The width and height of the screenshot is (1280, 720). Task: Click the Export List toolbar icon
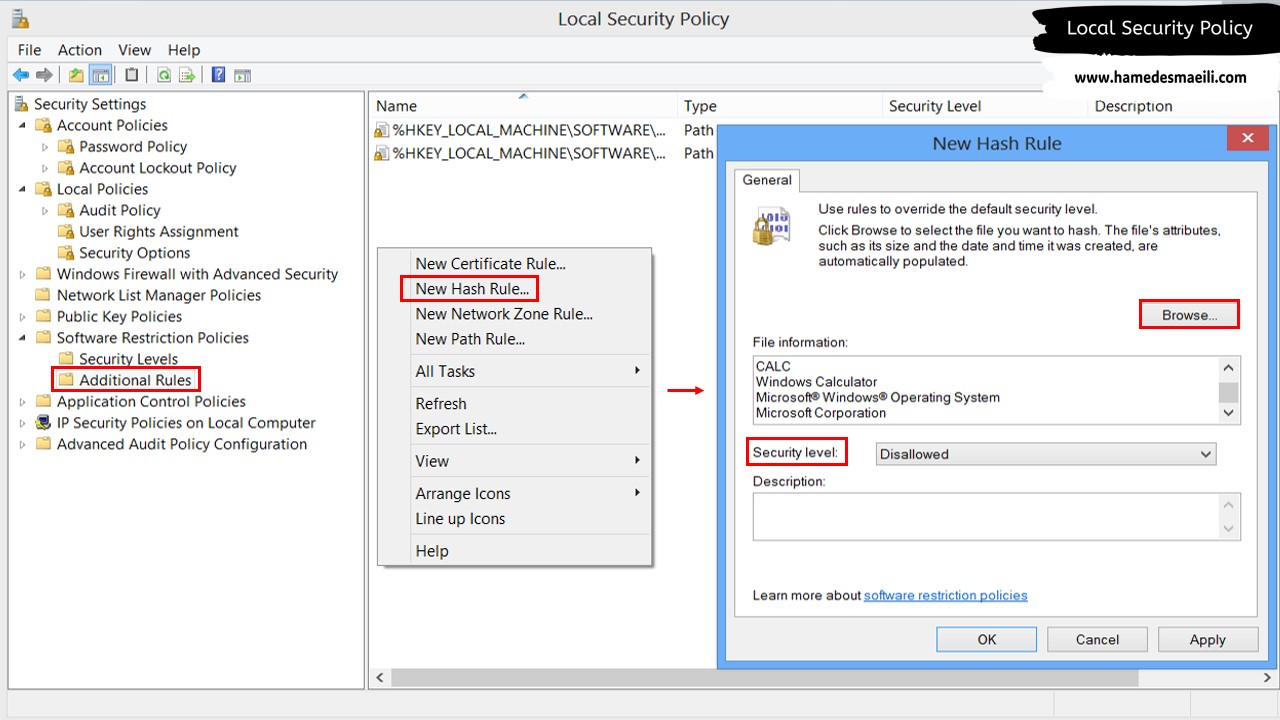pos(186,75)
